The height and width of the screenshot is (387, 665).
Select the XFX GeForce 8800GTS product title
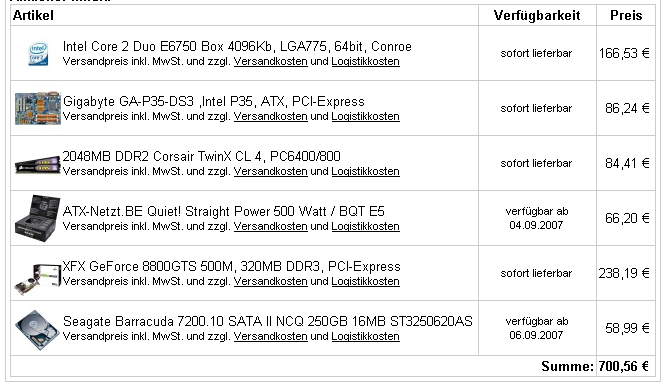232,267
